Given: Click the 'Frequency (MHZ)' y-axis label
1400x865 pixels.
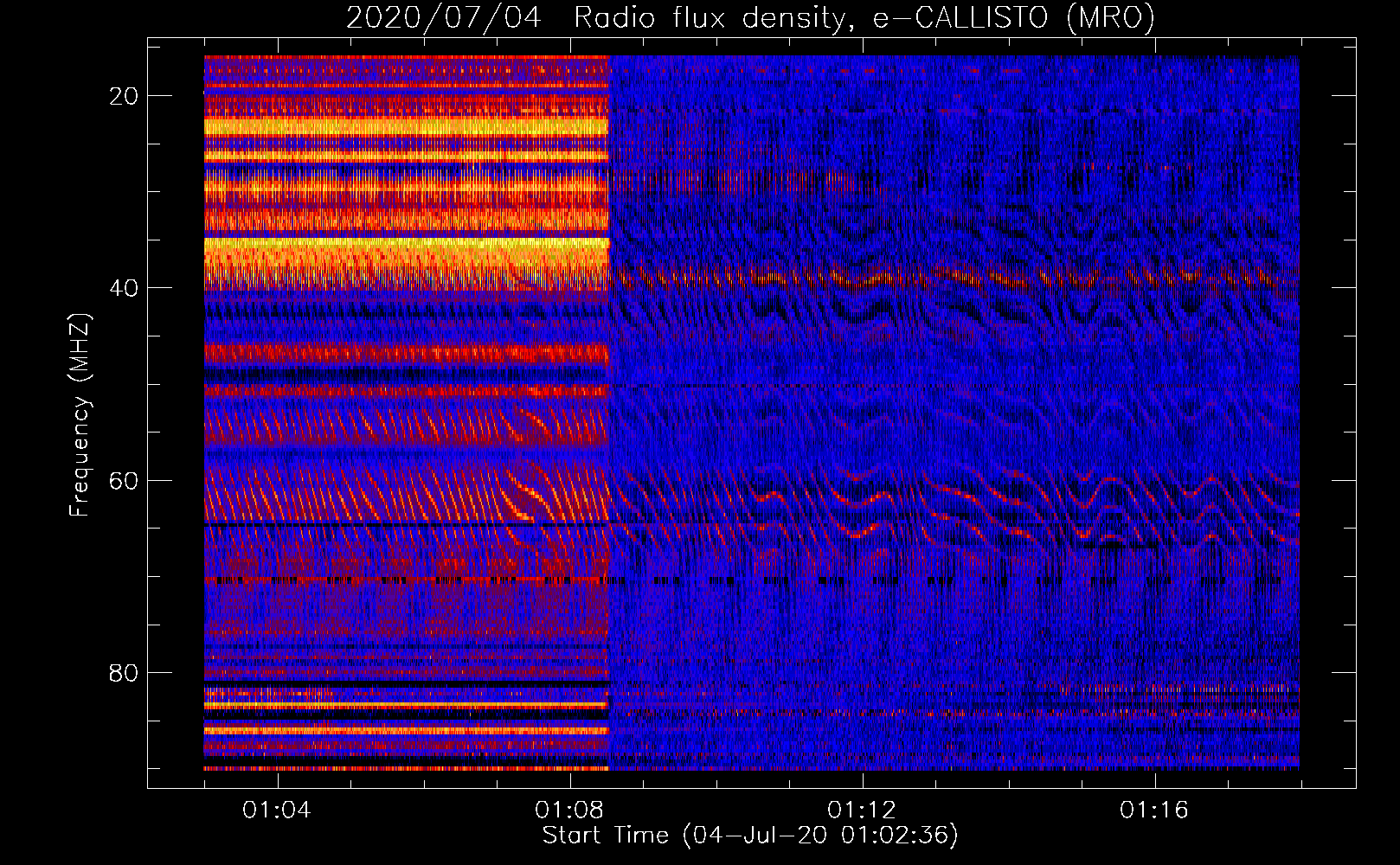Looking at the screenshot, I should [x=80, y=415].
